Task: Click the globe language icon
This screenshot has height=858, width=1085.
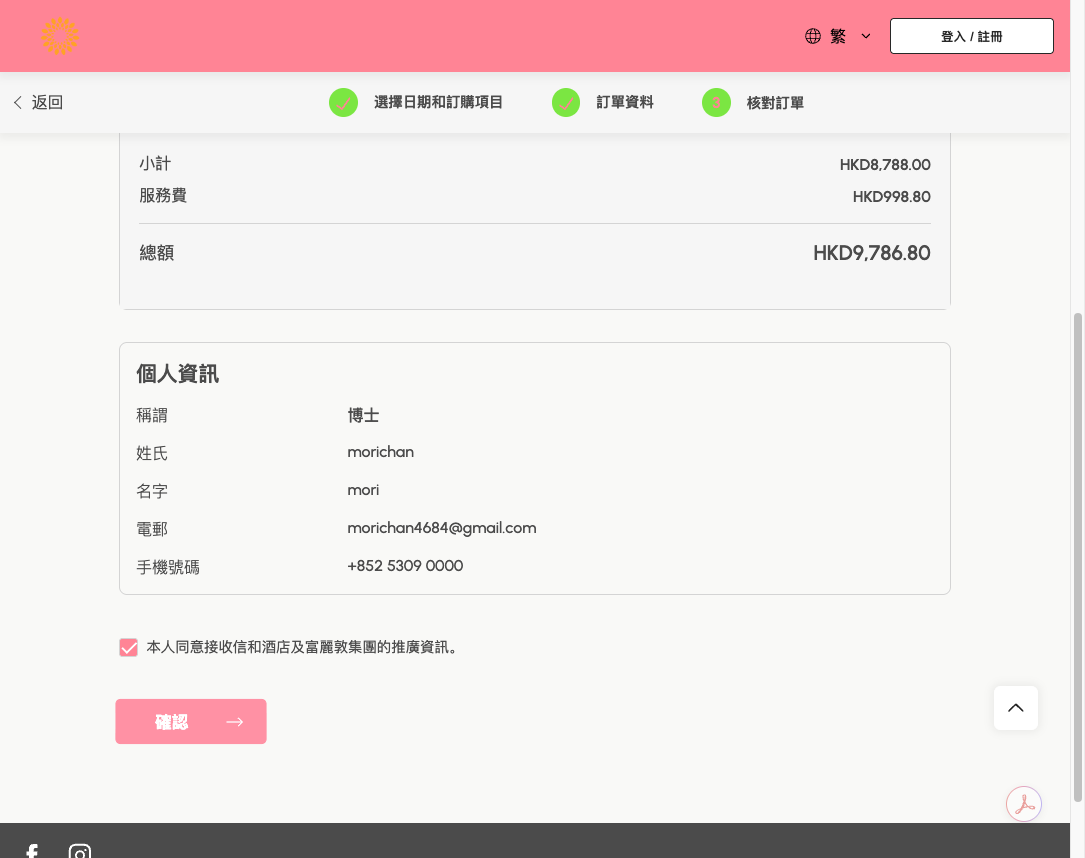Action: point(813,36)
